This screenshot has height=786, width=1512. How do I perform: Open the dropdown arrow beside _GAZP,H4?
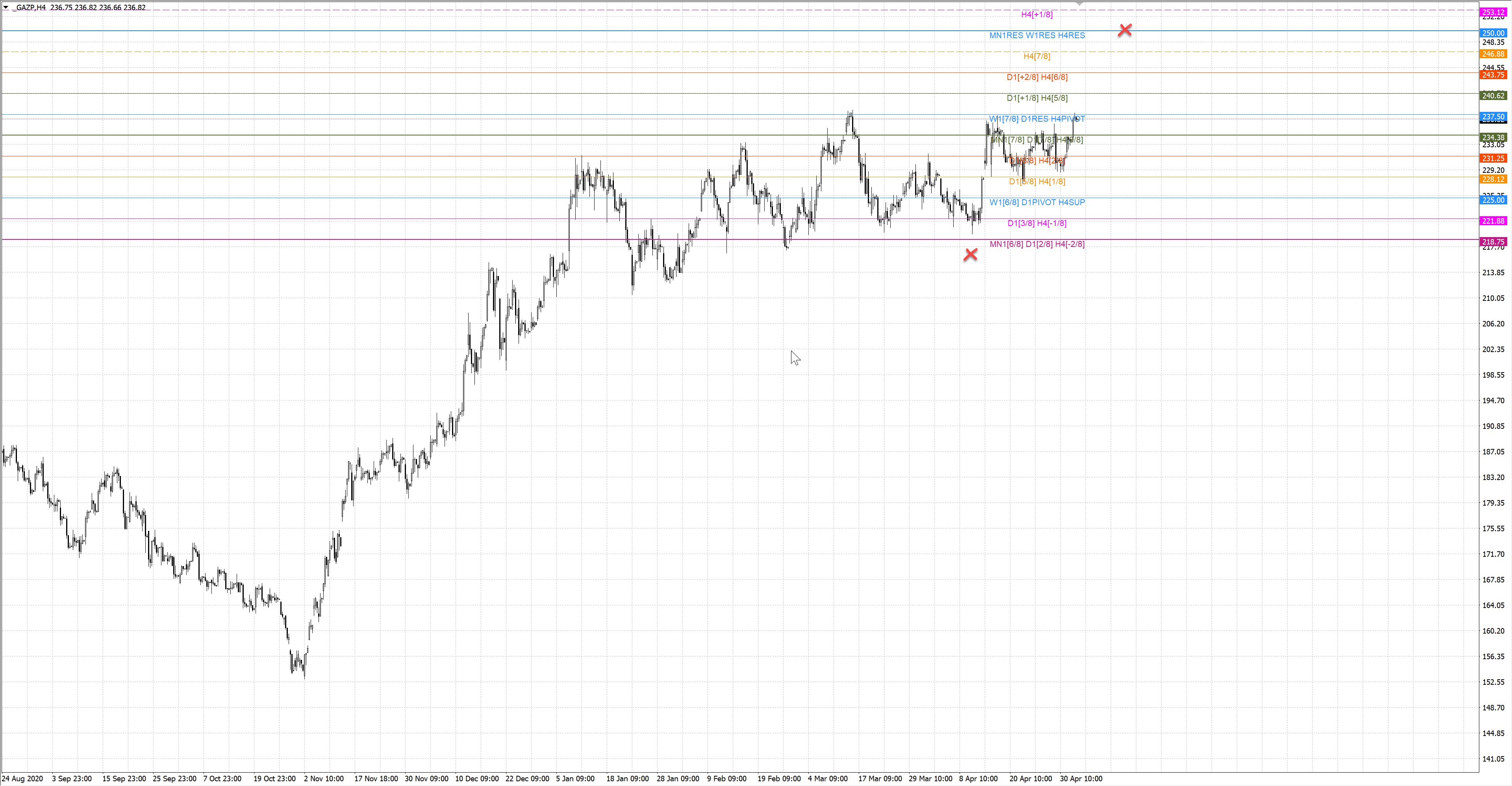tap(6, 7)
